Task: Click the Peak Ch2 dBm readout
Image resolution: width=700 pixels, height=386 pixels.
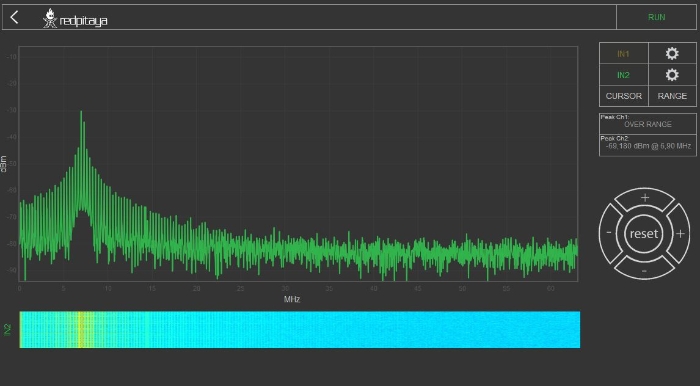Action: [647, 145]
